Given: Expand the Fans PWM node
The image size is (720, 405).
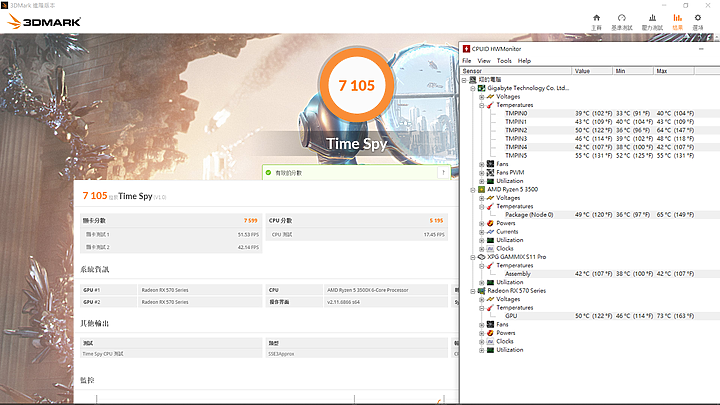Looking at the screenshot, I should pos(482,173).
